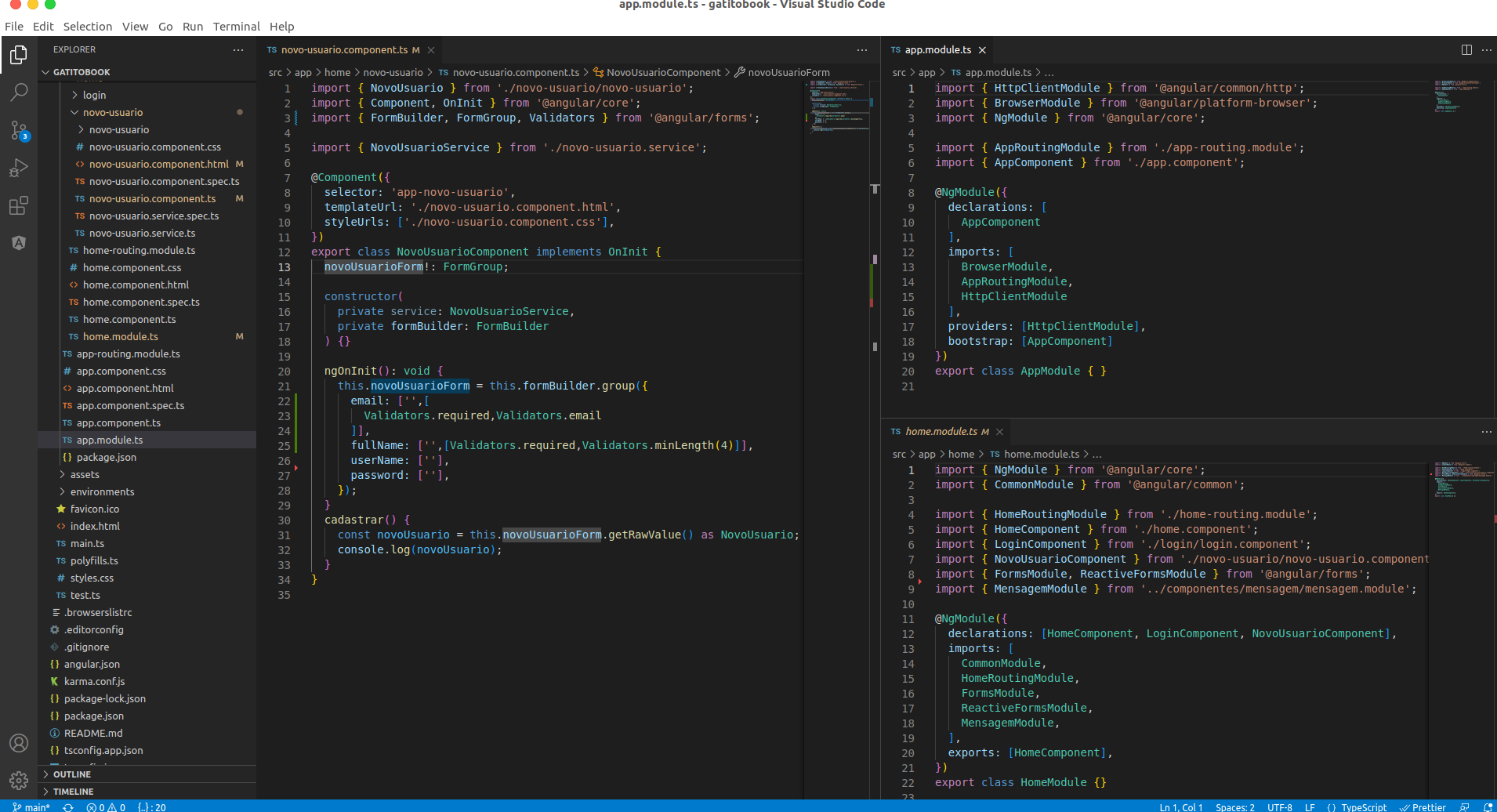The width and height of the screenshot is (1497, 812).
Task: Open the Terminal menu
Action: click(x=237, y=26)
